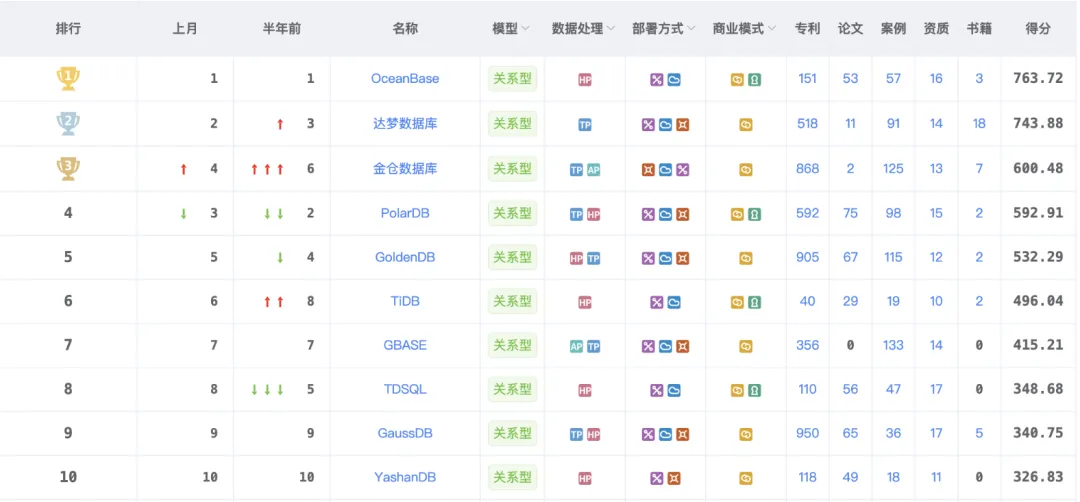This screenshot has height=502, width=1080.
Task: Open the 商业模式 column filter dropdown
Action: [x=771, y=29]
